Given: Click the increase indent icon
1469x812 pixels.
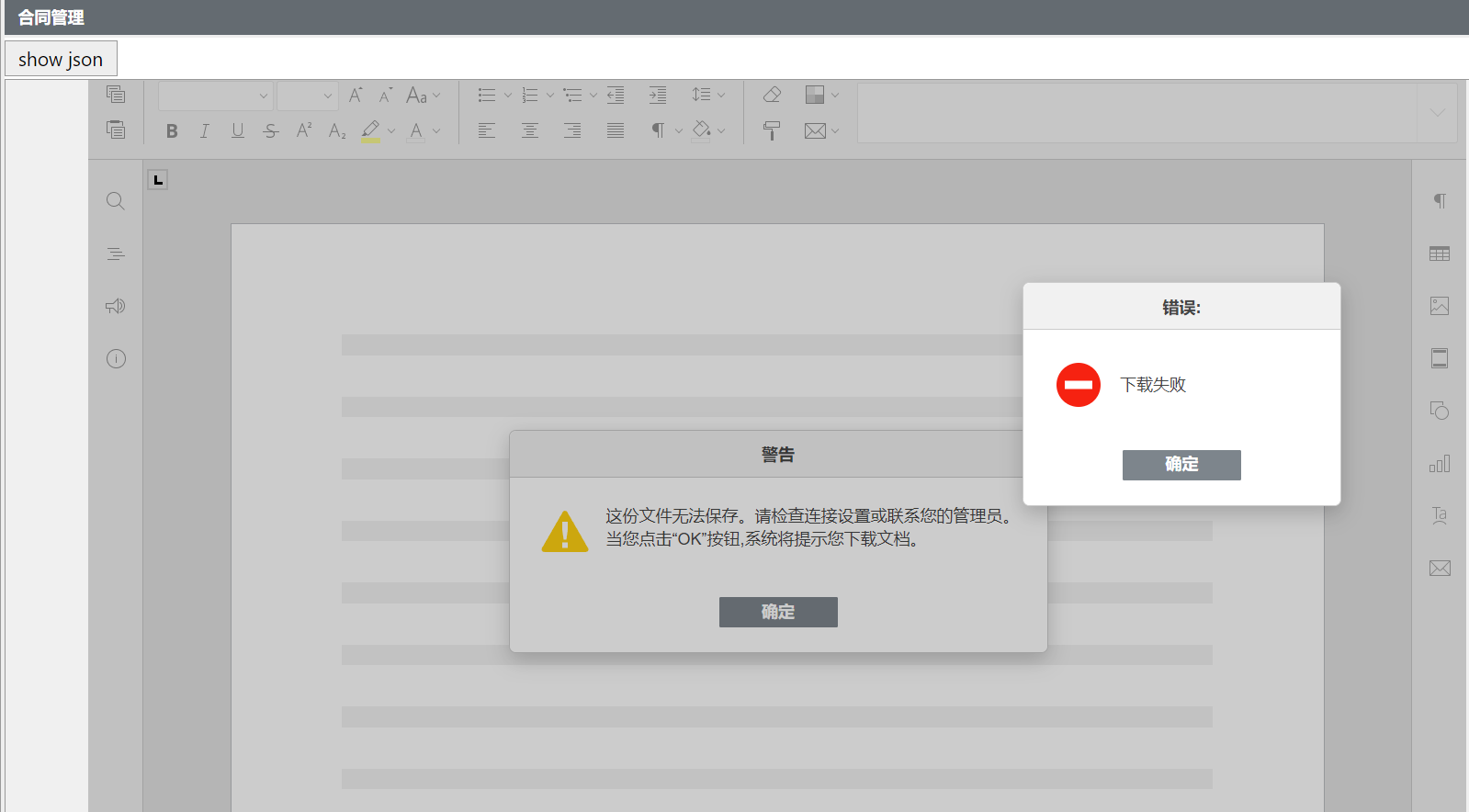Looking at the screenshot, I should (658, 95).
